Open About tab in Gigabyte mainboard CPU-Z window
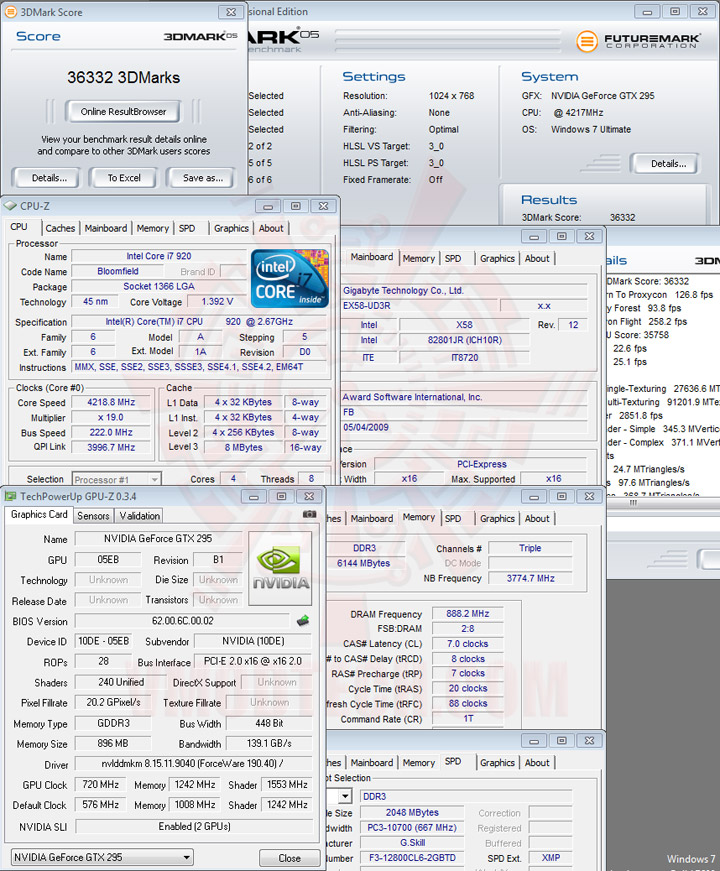 pos(537,259)
